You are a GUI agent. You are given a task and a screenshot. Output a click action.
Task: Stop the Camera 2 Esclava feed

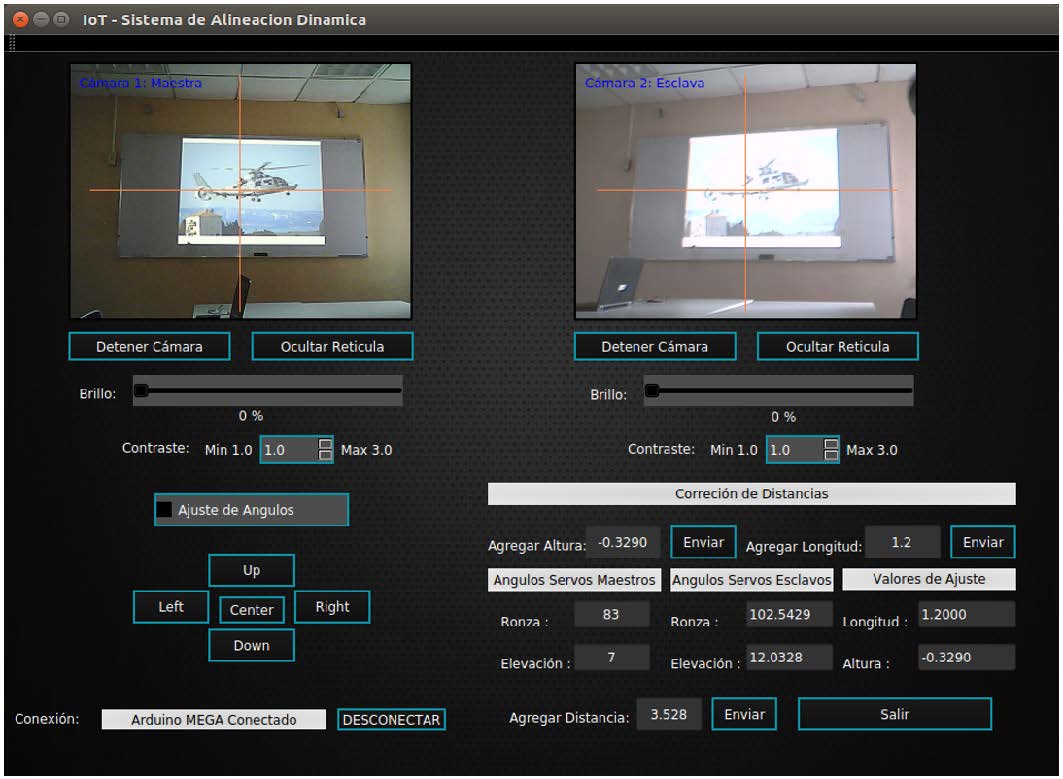654,347
